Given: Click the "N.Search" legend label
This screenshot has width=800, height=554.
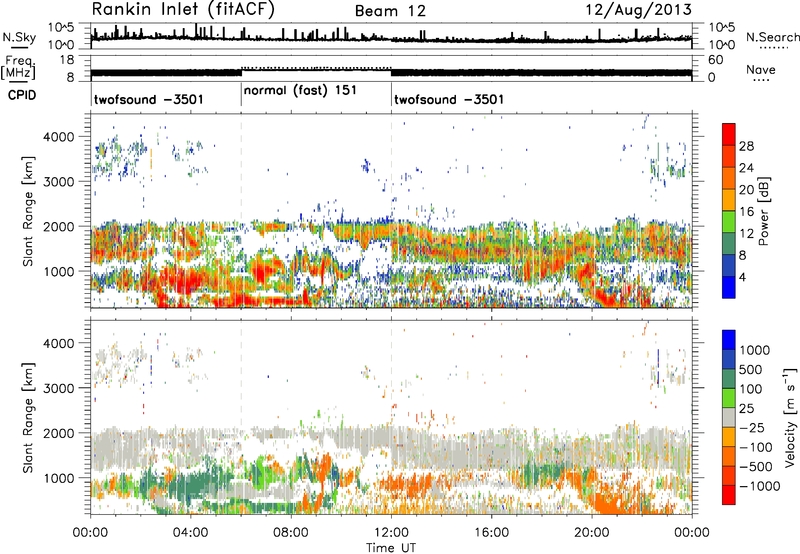Looking at the screenshot, I should pos(772,37).
